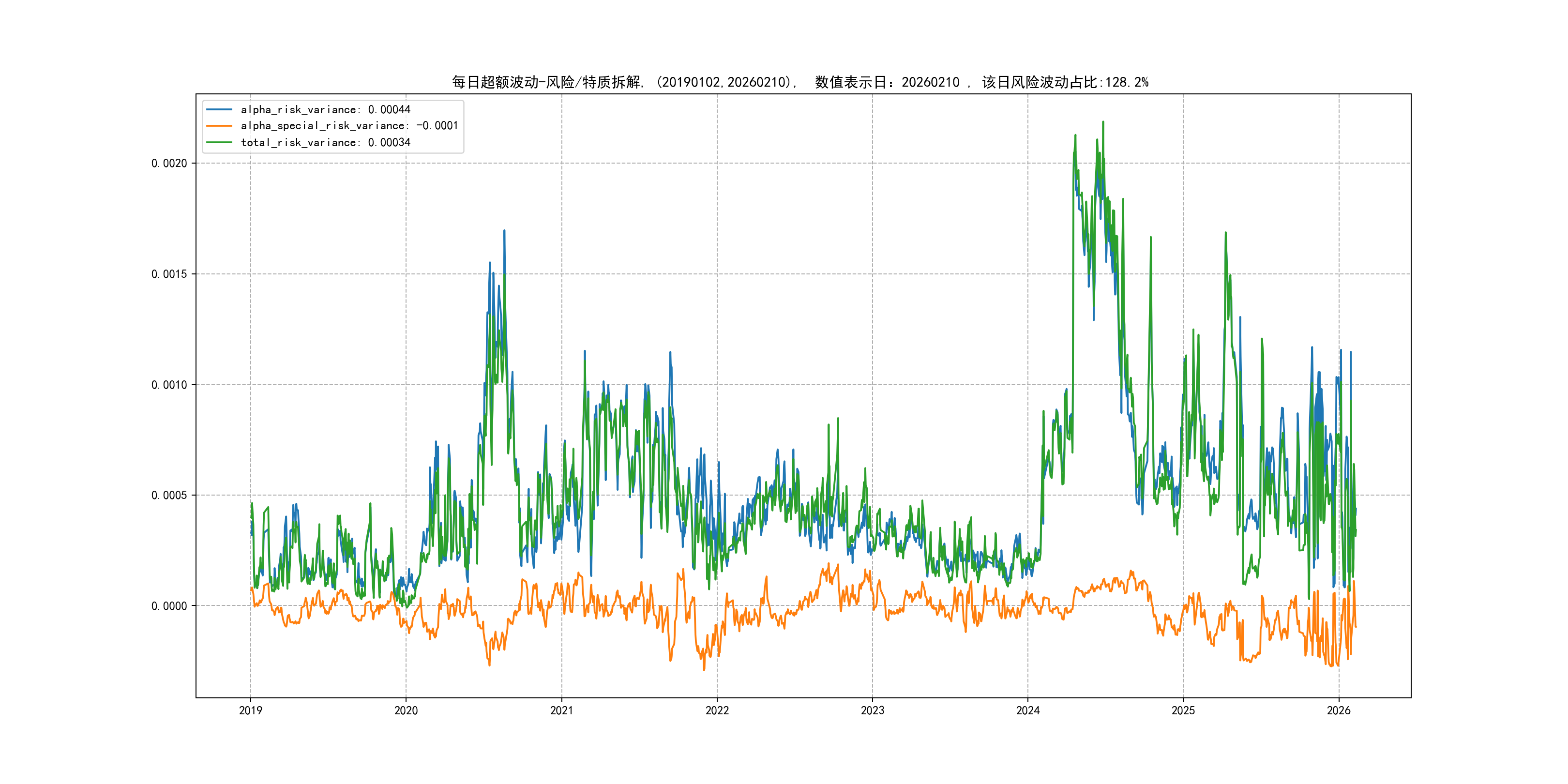Click the 2021 x-axis tick label
This screenshot has width=1568, height=784.
pyautogui.click(x=561, y=710)
